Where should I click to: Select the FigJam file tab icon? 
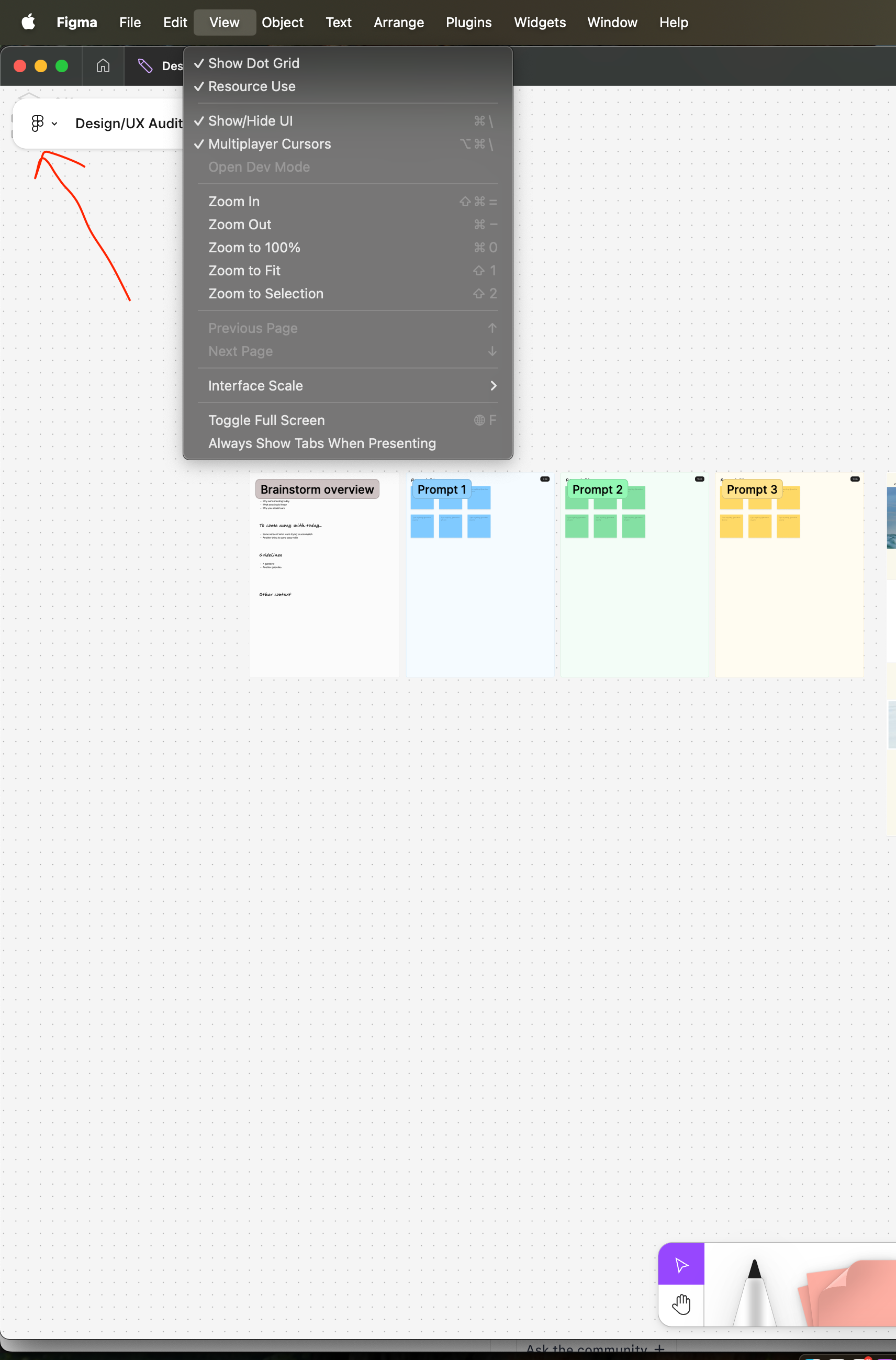[145, 66]
